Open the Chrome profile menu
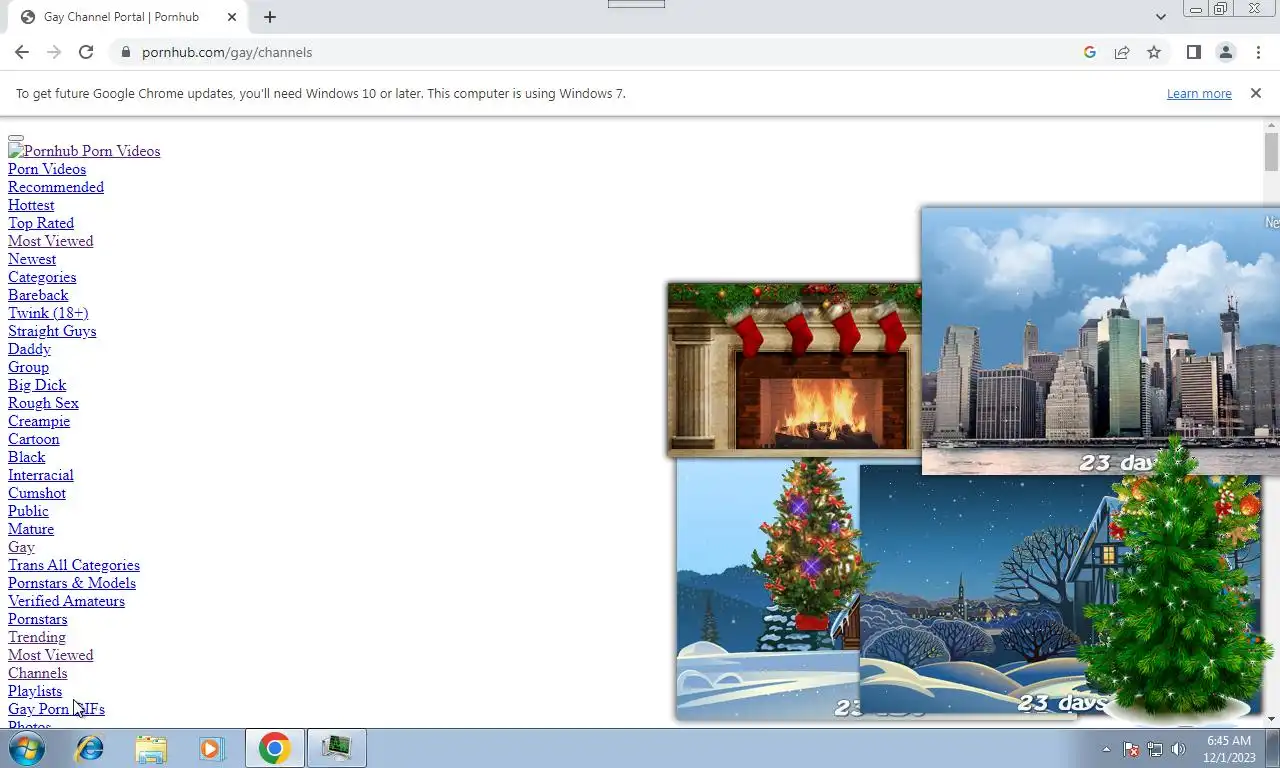This screenshot has width=1280, height=768. [1225, 52]
